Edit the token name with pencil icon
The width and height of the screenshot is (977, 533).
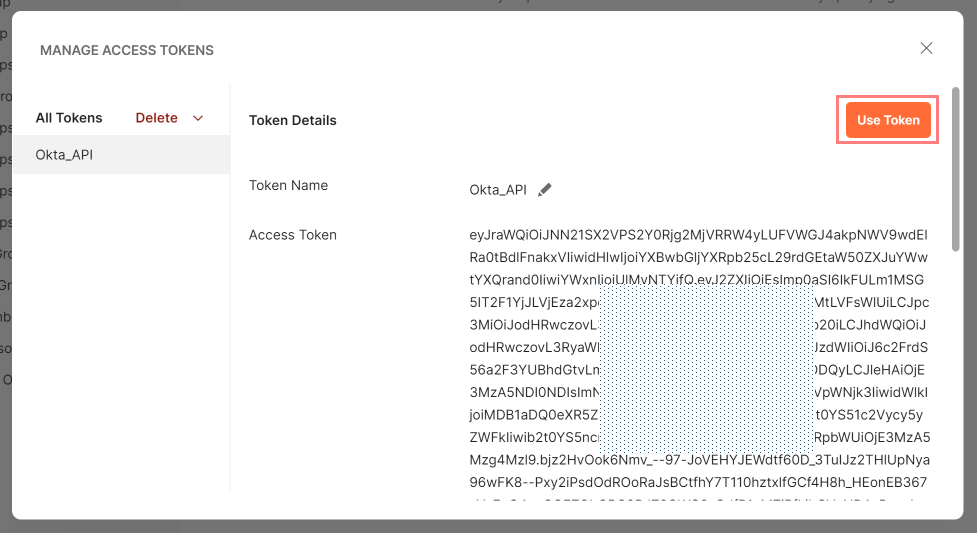tap(545, 190)
